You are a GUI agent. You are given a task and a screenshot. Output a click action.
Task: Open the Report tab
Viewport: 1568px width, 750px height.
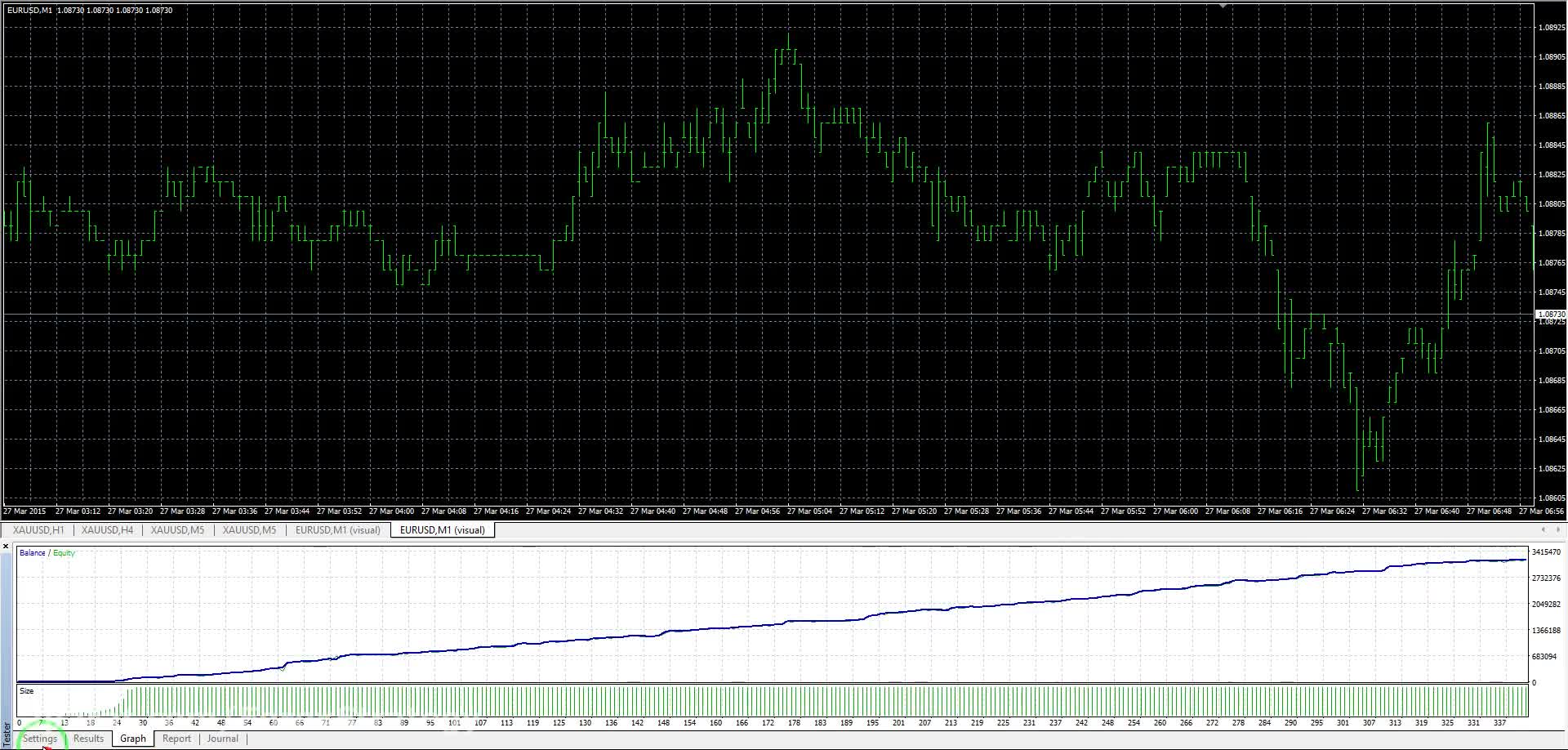pyautogui.click(x=176, y=739)
